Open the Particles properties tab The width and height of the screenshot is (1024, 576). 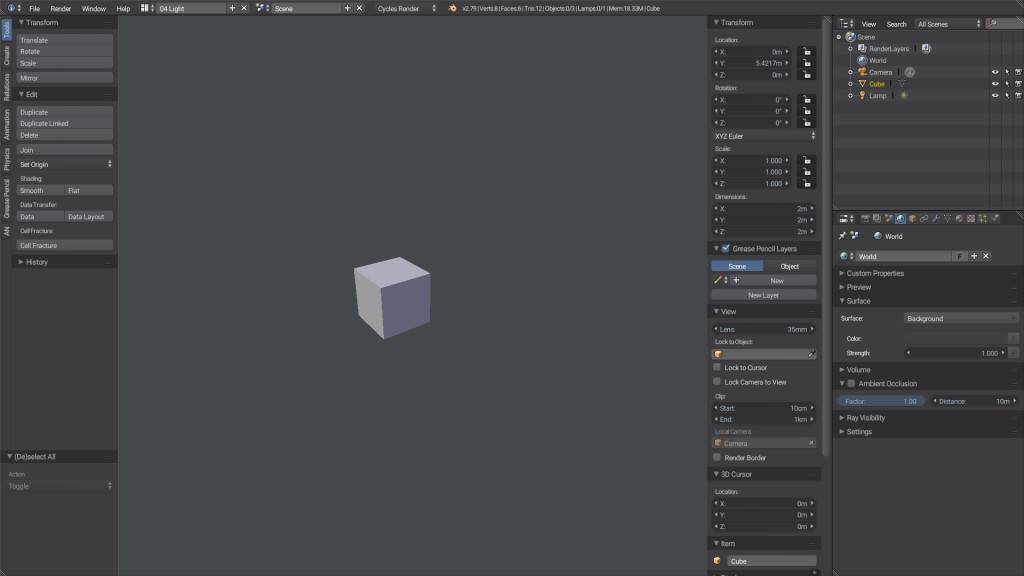point(982,218)
